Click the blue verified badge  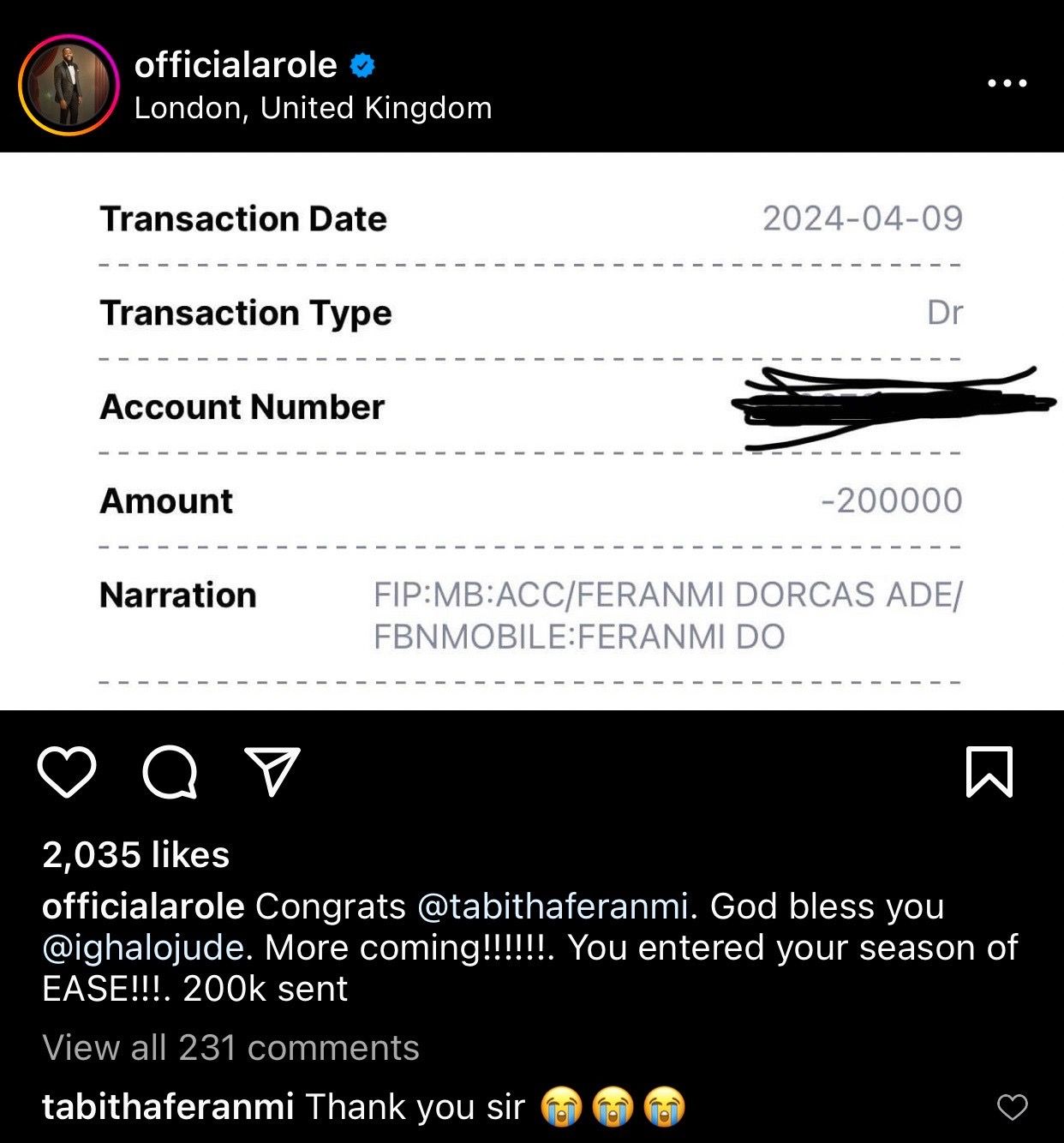[363, 65]
